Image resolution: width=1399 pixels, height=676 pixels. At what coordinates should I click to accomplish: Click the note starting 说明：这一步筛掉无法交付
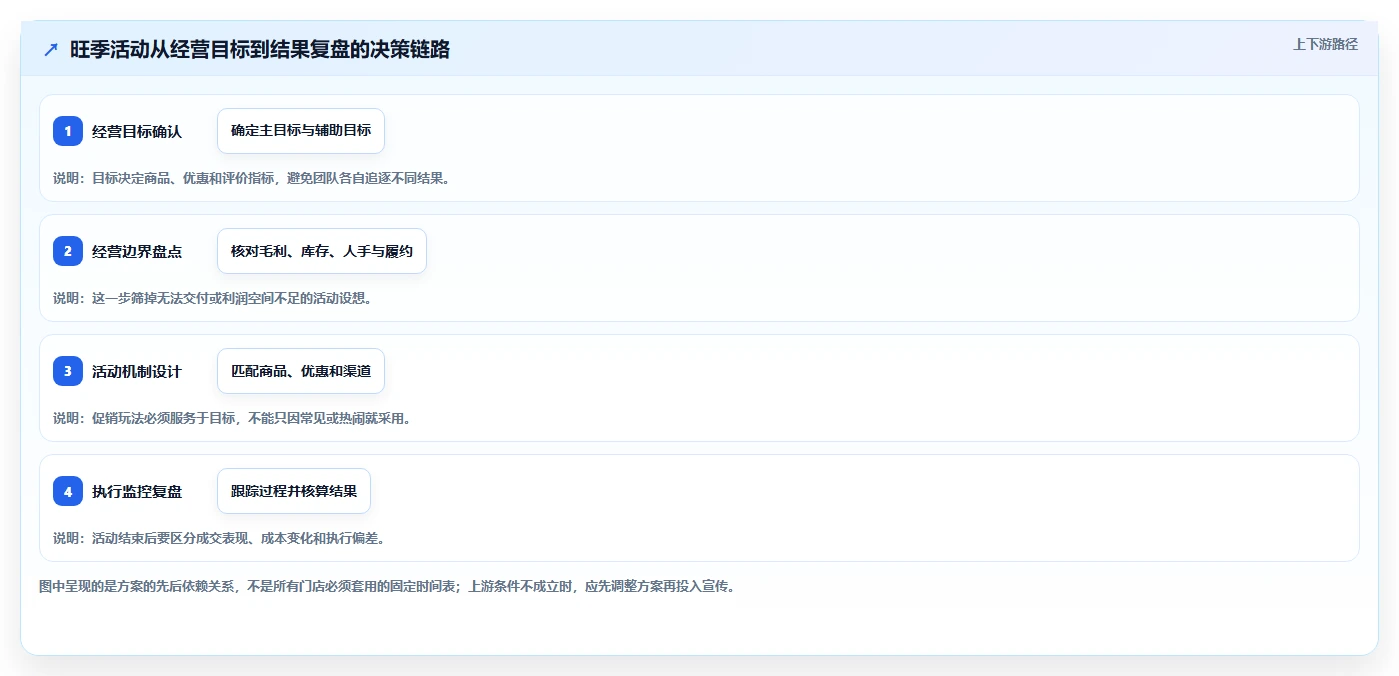212,298
